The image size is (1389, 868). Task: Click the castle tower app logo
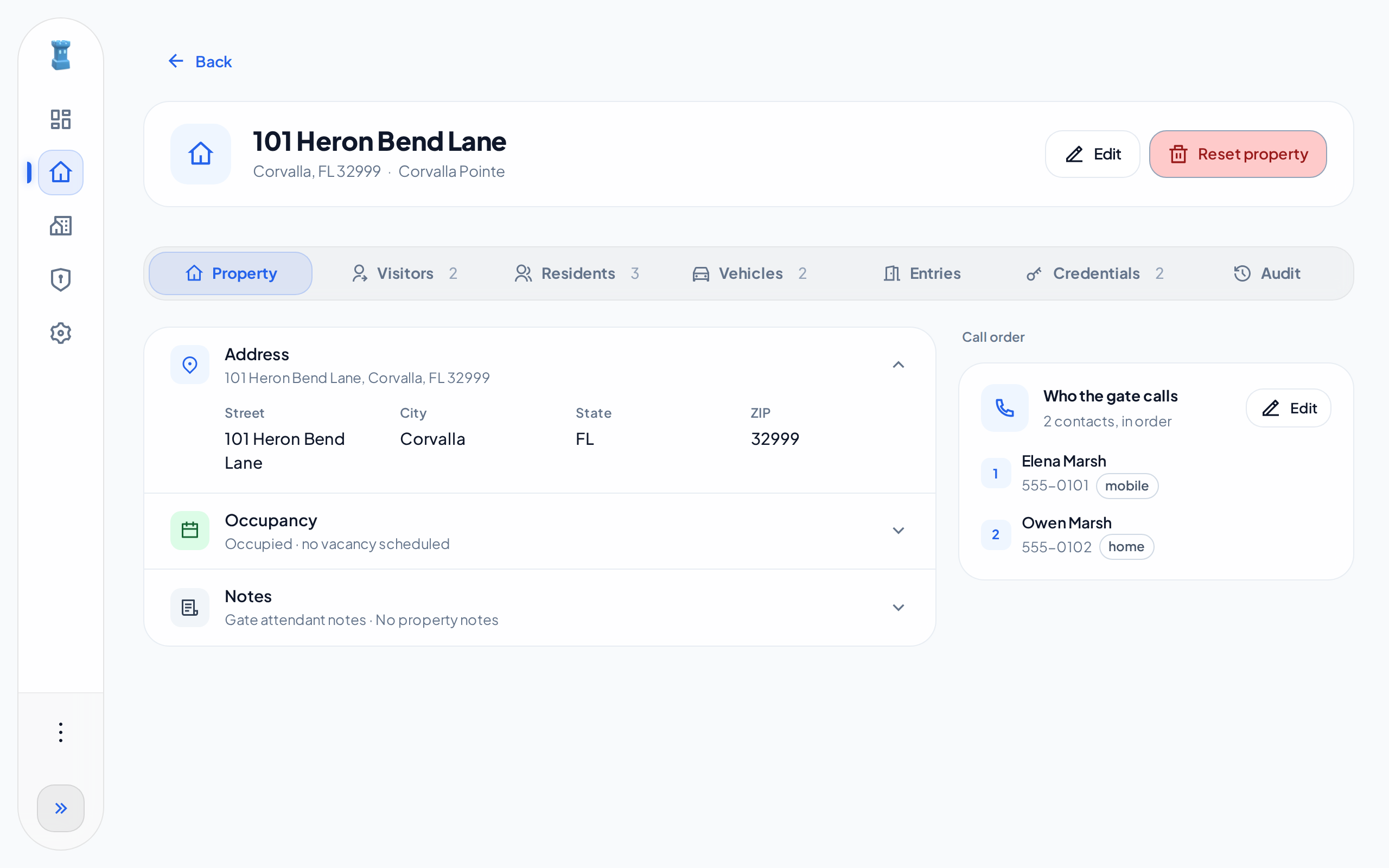pos(61,55)
